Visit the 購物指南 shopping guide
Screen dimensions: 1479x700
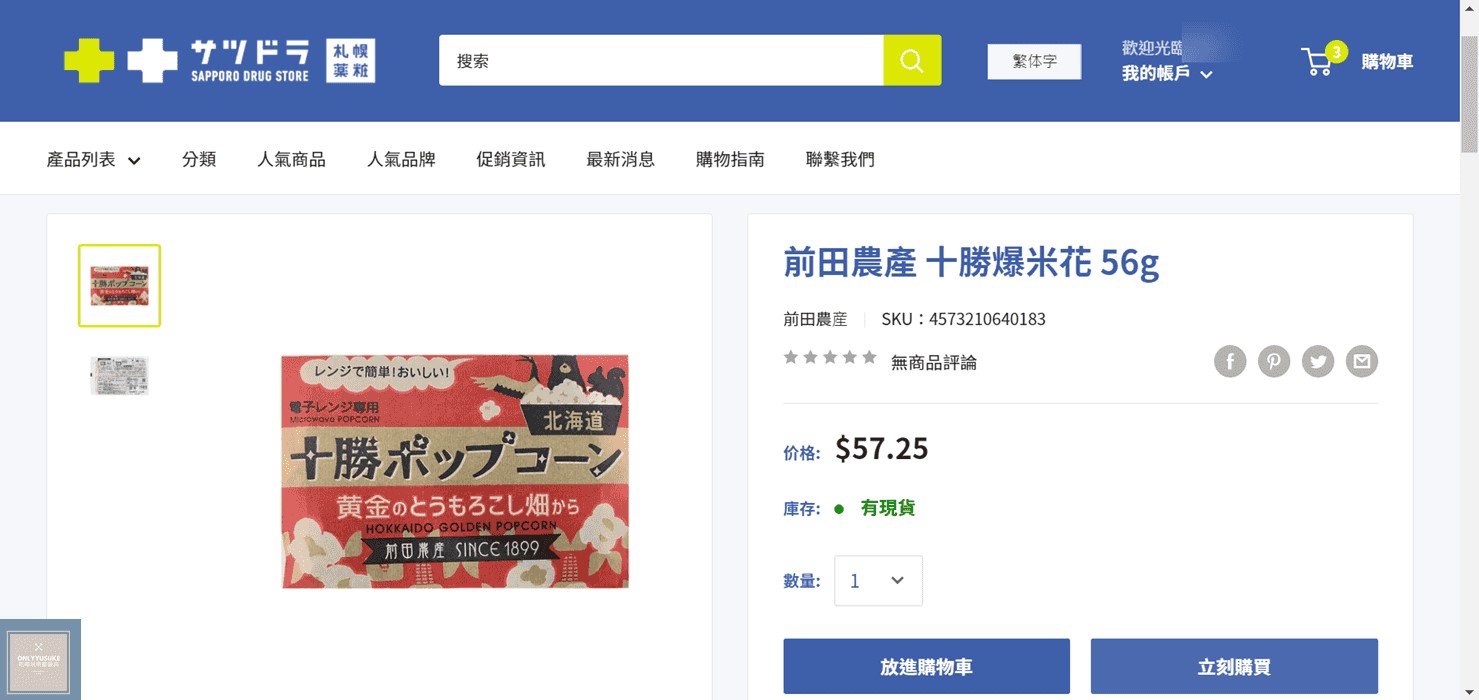pos(730,158)
